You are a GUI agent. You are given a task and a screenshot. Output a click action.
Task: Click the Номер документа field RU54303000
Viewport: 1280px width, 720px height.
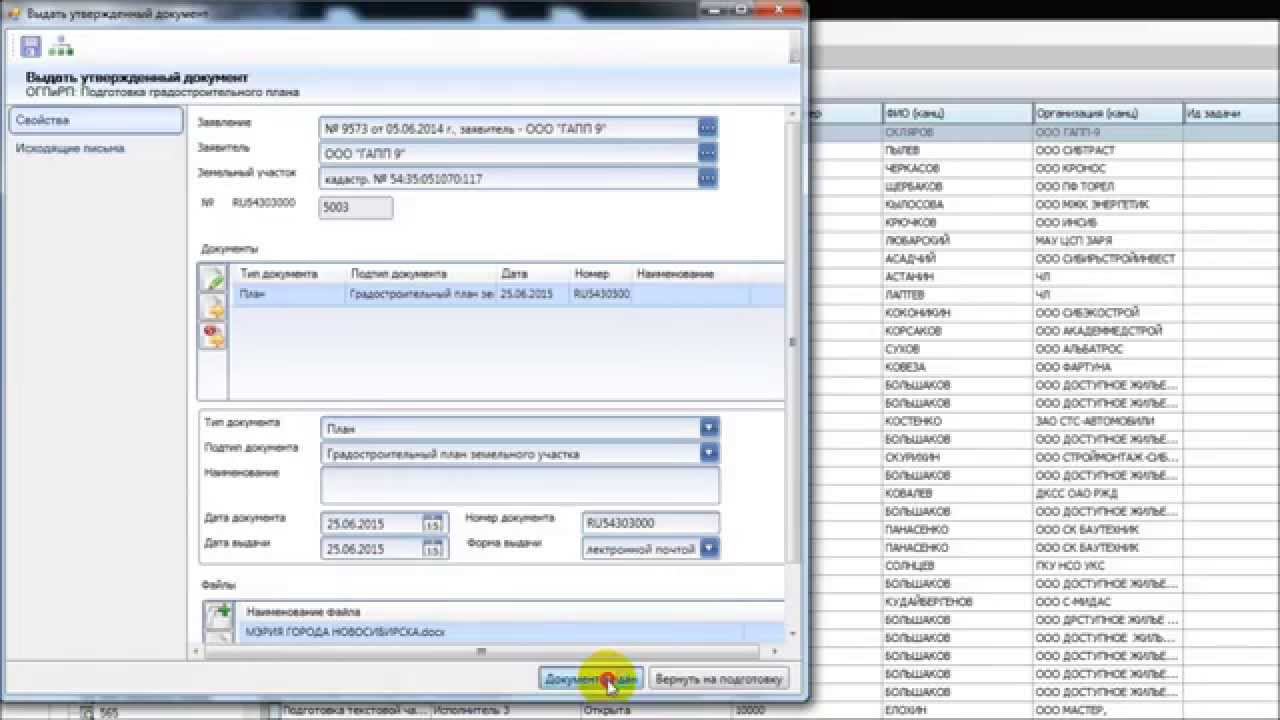tap(650, 523)
